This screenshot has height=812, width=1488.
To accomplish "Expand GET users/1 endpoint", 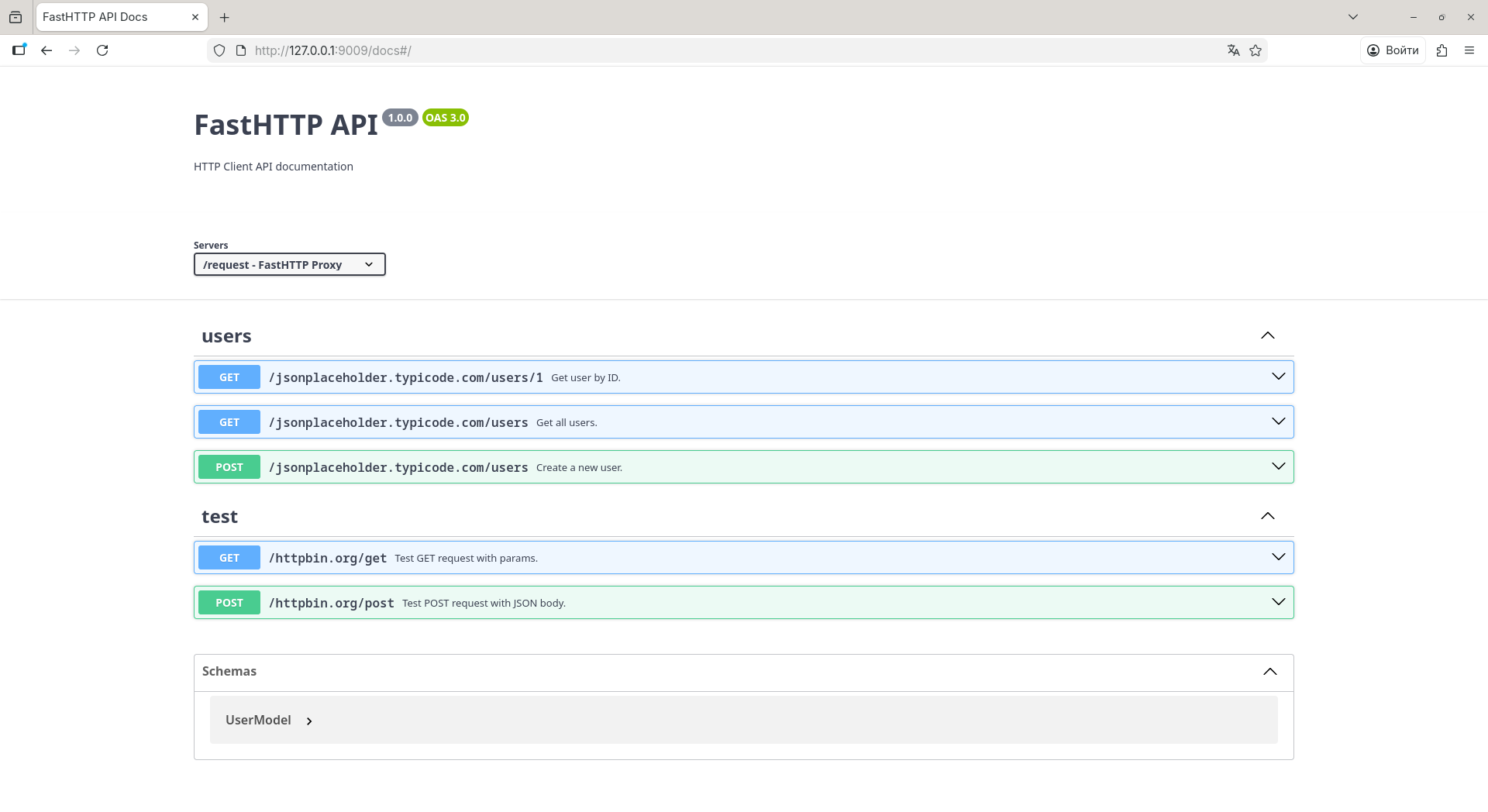I will coord(744,377).
